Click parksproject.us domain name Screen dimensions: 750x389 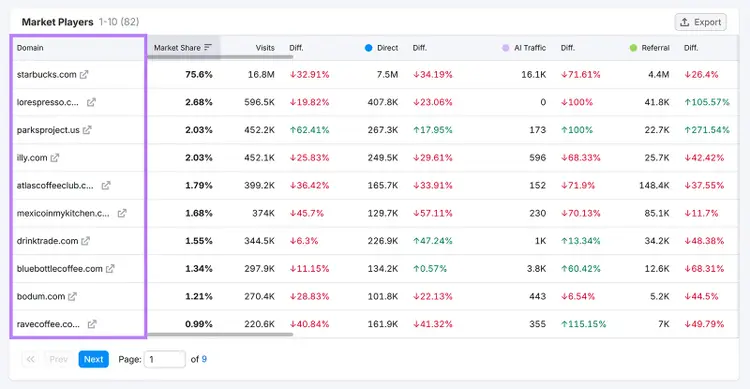48,130
